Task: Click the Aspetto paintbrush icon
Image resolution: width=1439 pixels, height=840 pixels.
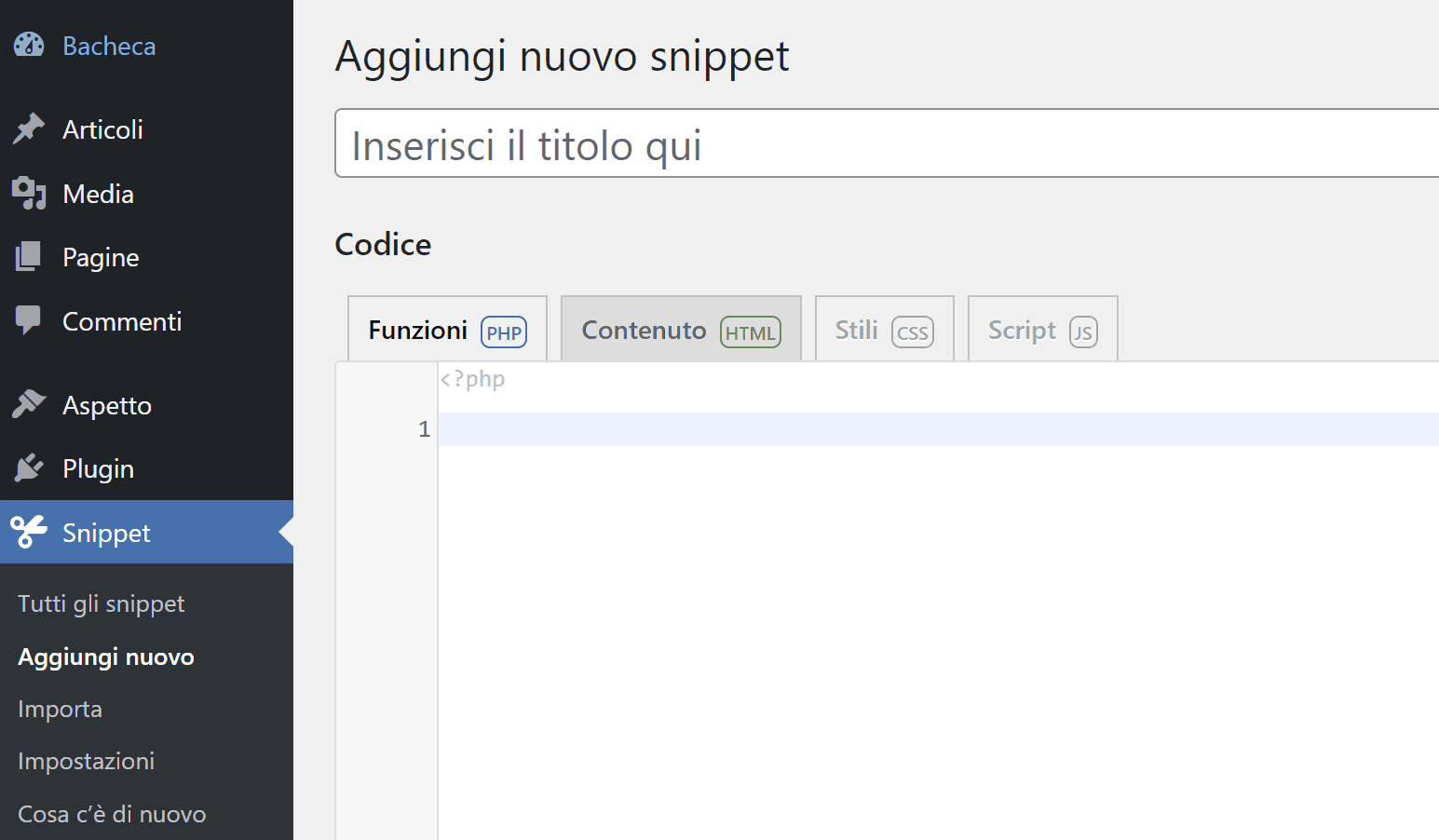Action: [x=29, y=404]
